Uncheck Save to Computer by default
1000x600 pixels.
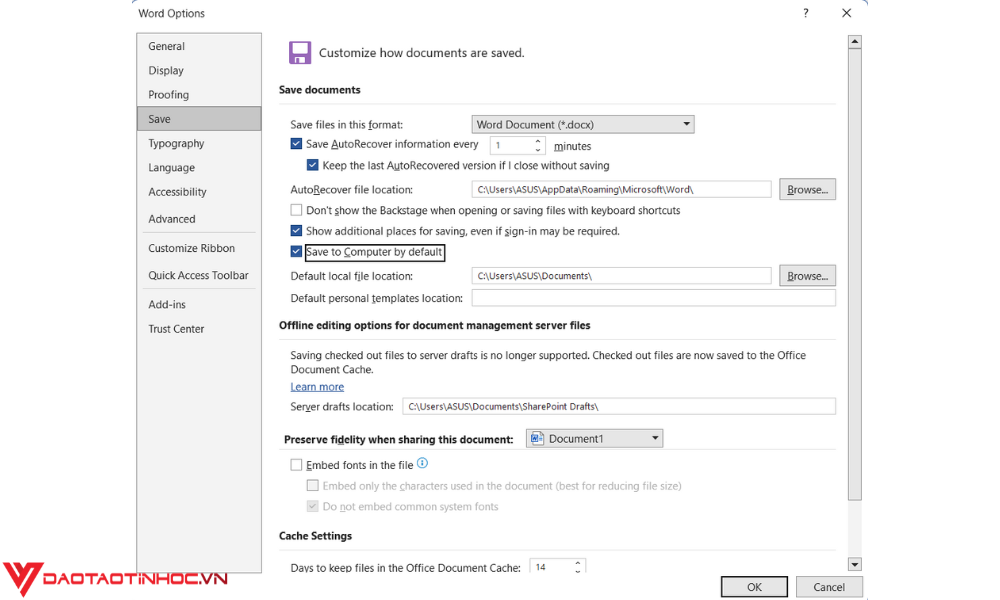296,252
